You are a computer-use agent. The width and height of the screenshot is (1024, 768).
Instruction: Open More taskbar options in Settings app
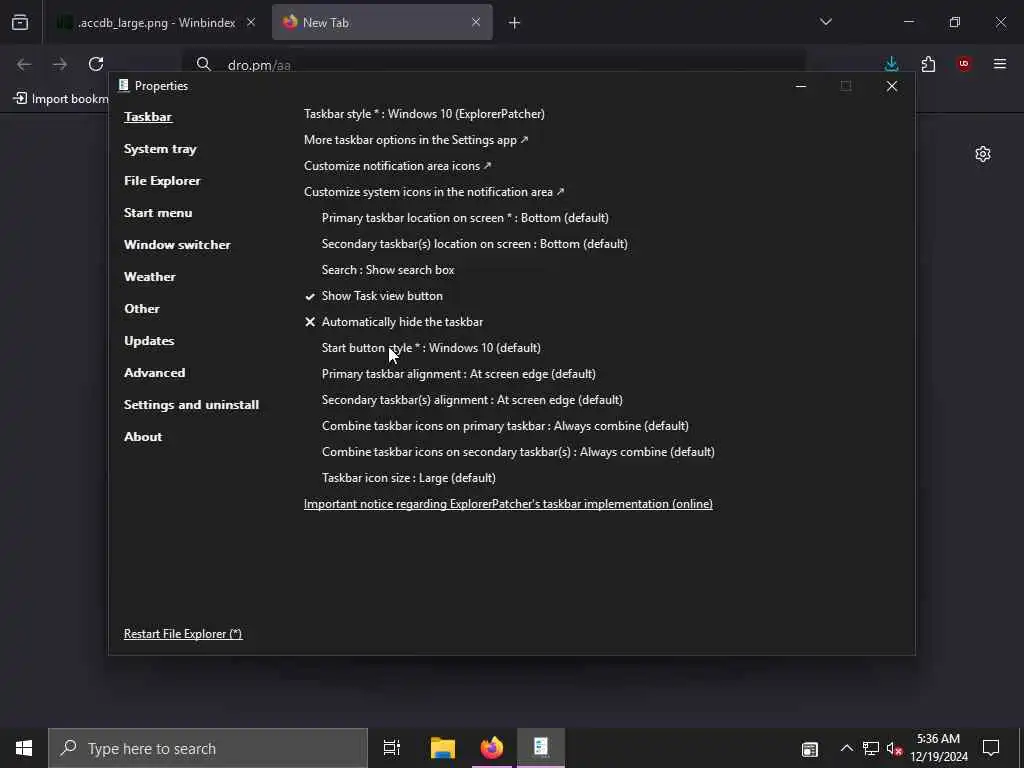(416, 140)
